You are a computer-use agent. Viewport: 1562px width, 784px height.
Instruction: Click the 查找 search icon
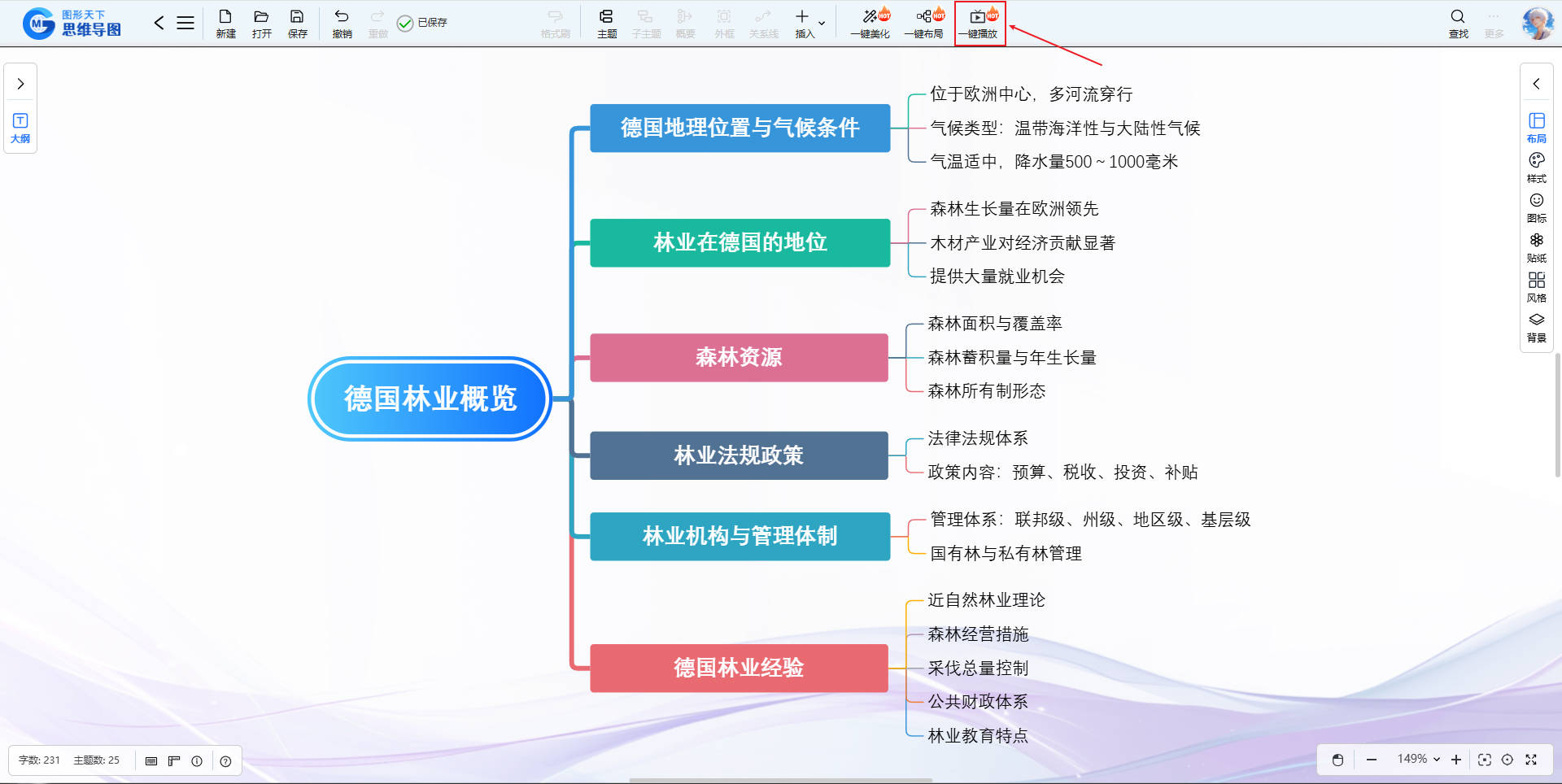(x=1458, y=18)
